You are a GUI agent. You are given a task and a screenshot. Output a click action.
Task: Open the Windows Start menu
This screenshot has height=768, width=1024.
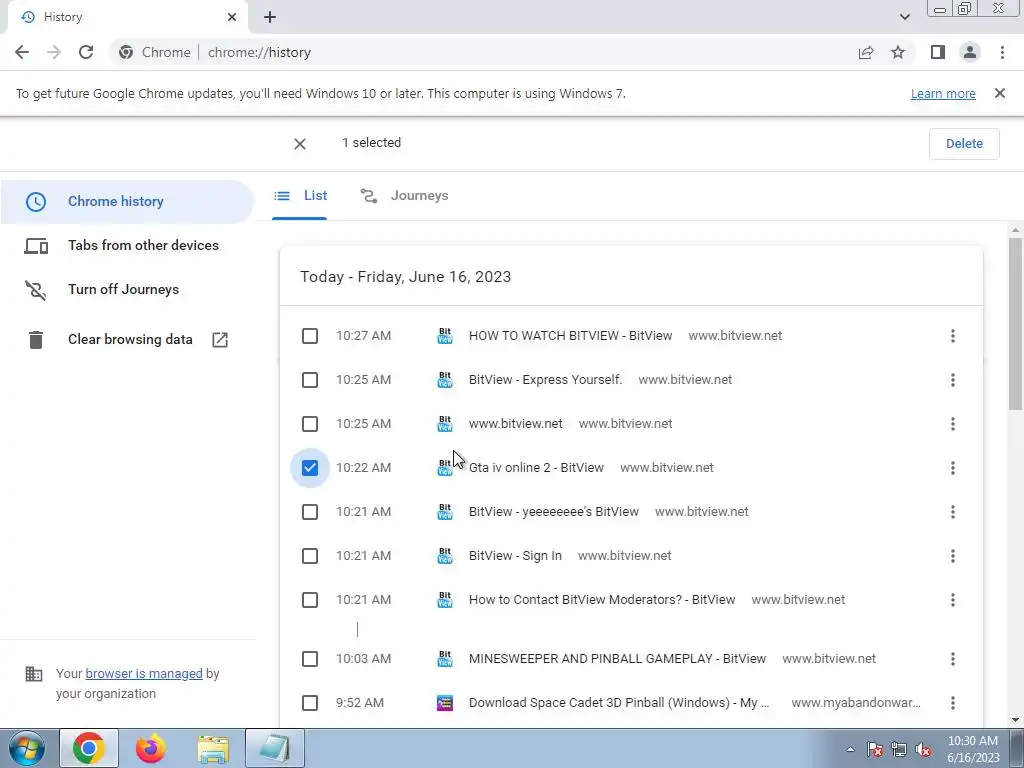click(x=26, y=748)
